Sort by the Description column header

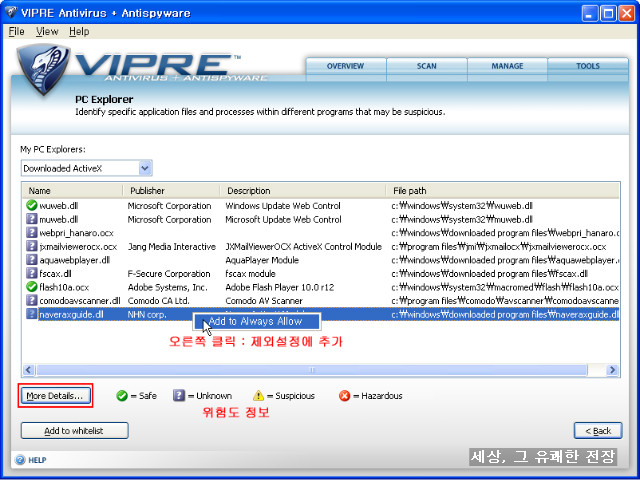point(303,191)
